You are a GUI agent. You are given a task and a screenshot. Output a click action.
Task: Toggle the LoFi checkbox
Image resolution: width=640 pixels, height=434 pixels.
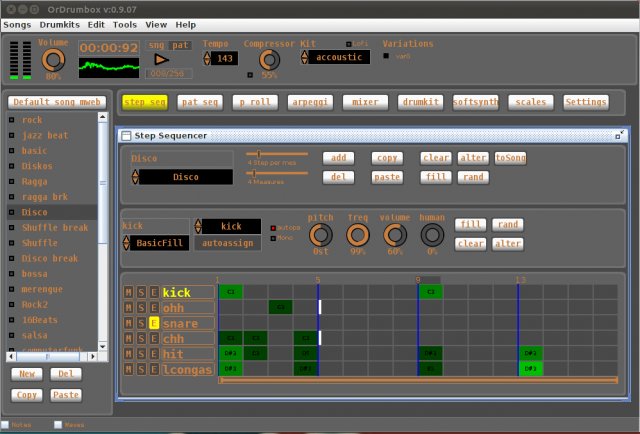tap(349, 44)
